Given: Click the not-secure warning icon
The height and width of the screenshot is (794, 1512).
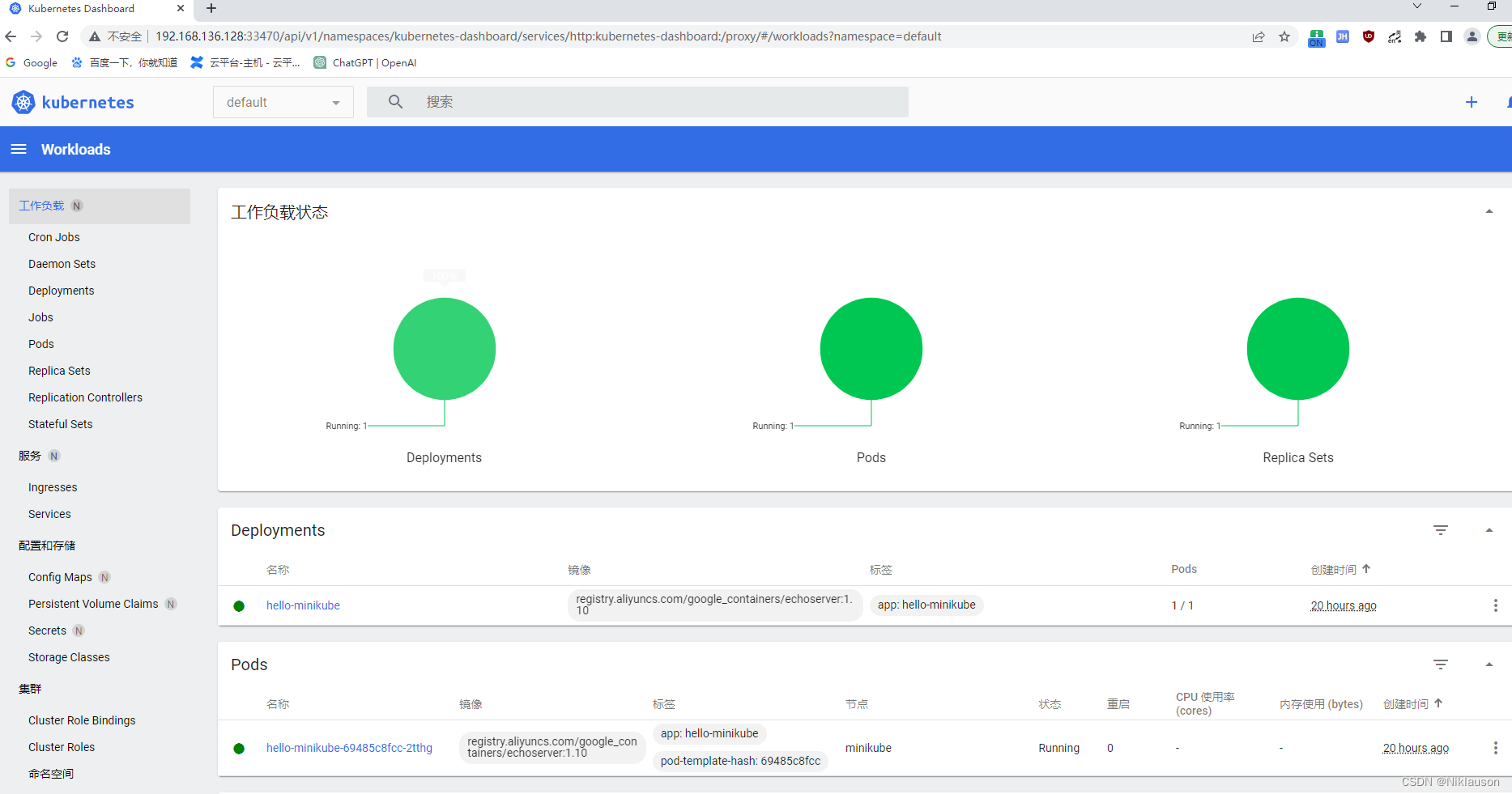Looking at the screenshot, I should [95, 36].
